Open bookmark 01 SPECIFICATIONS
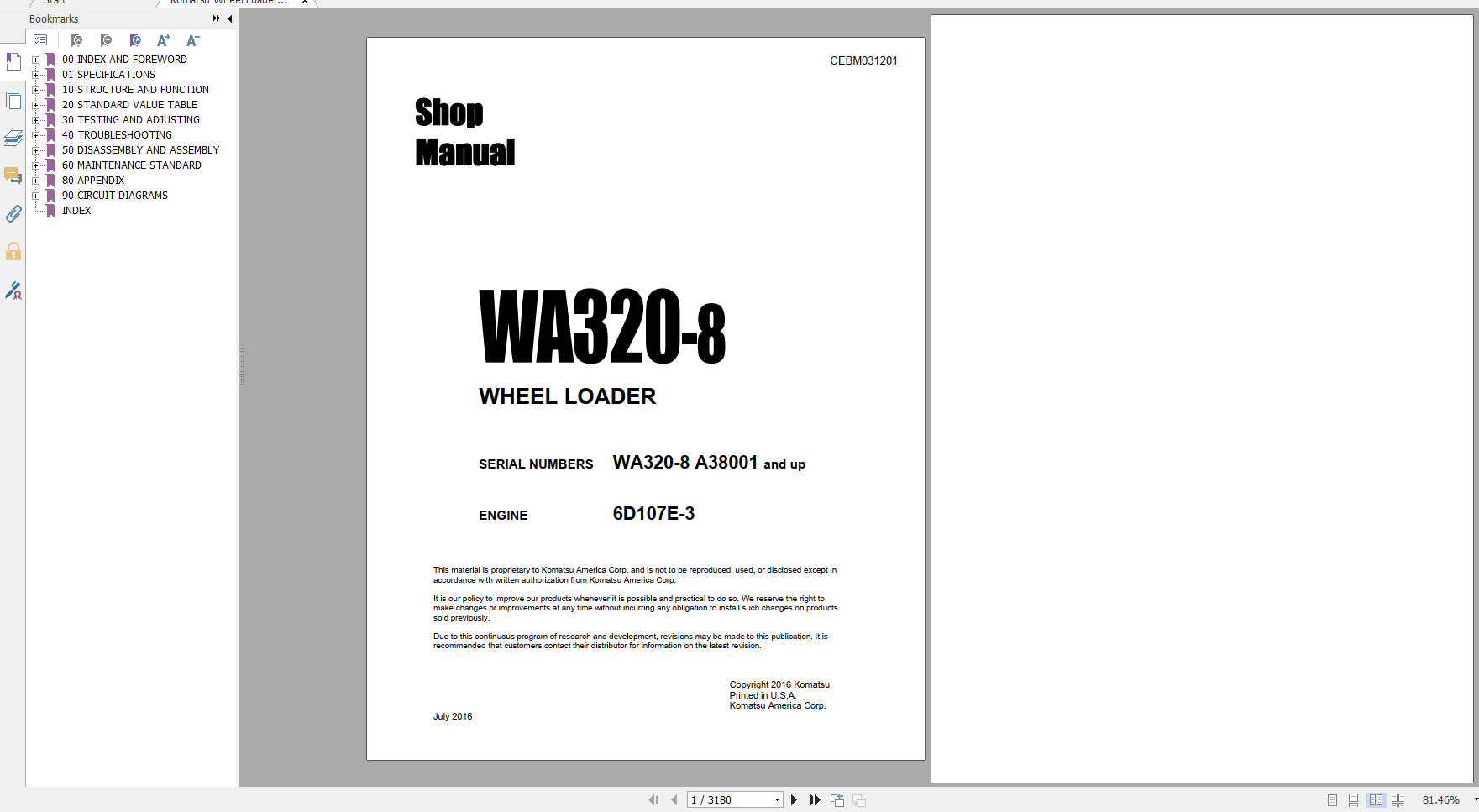Screen dimensions: 1479x812 (108, 75)
